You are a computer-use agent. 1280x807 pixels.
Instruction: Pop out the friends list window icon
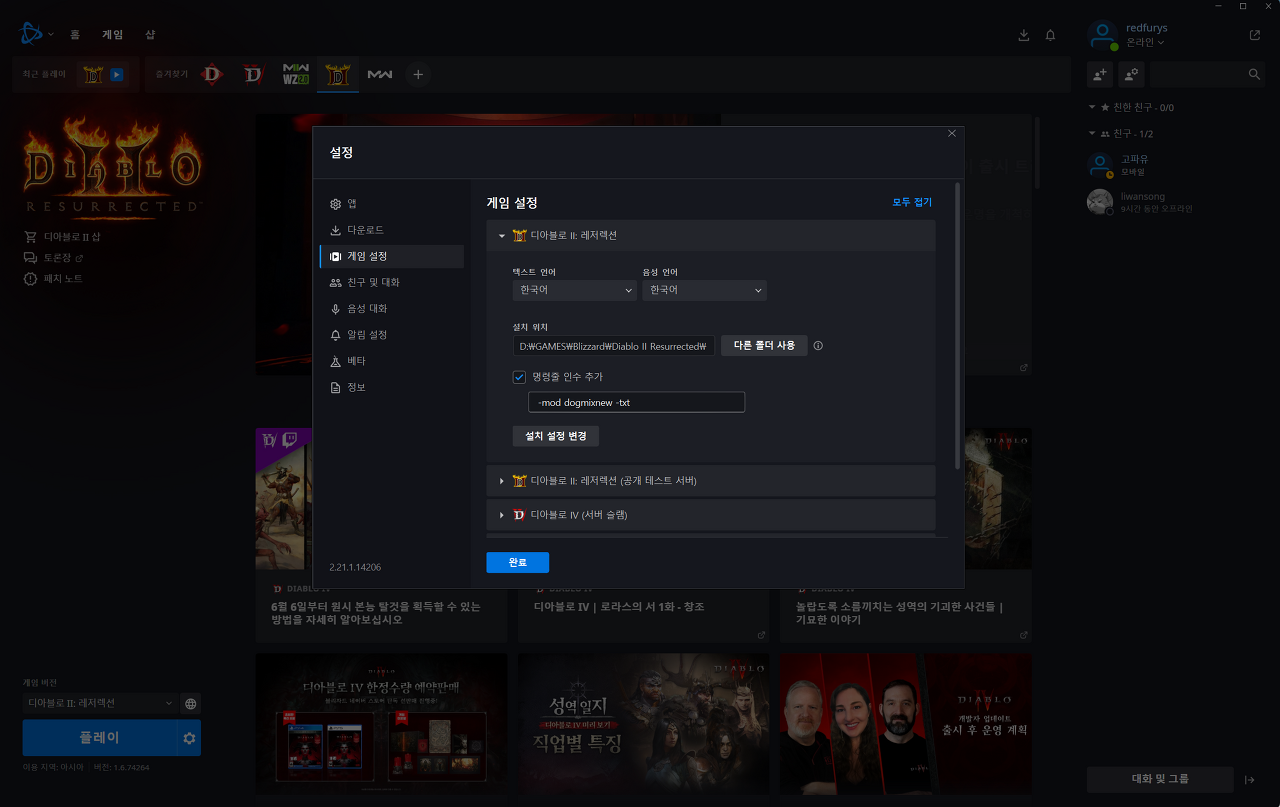pyautogui.click(x=1255, y=35)
